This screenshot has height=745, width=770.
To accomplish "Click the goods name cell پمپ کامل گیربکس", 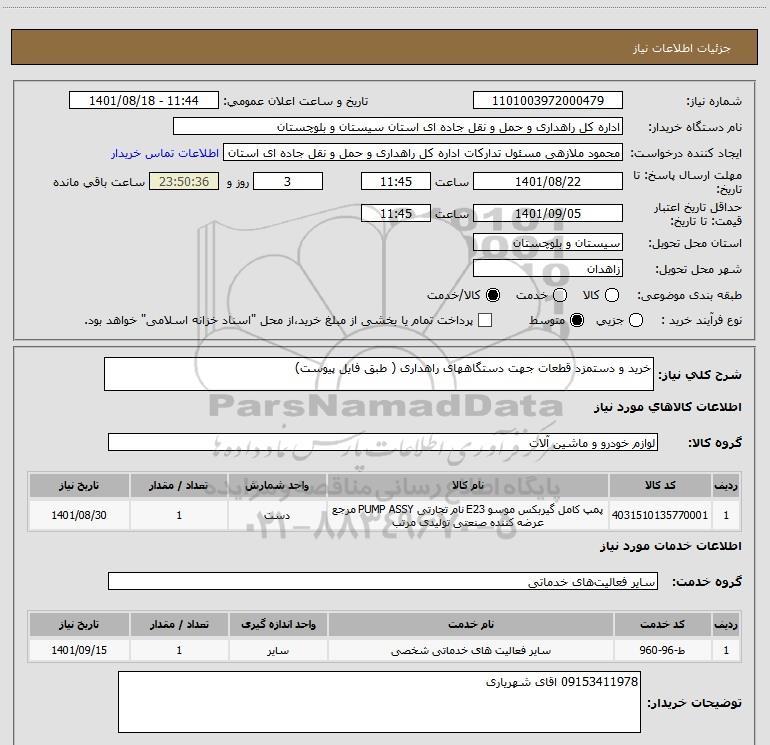I will click(x=468, y=515).
